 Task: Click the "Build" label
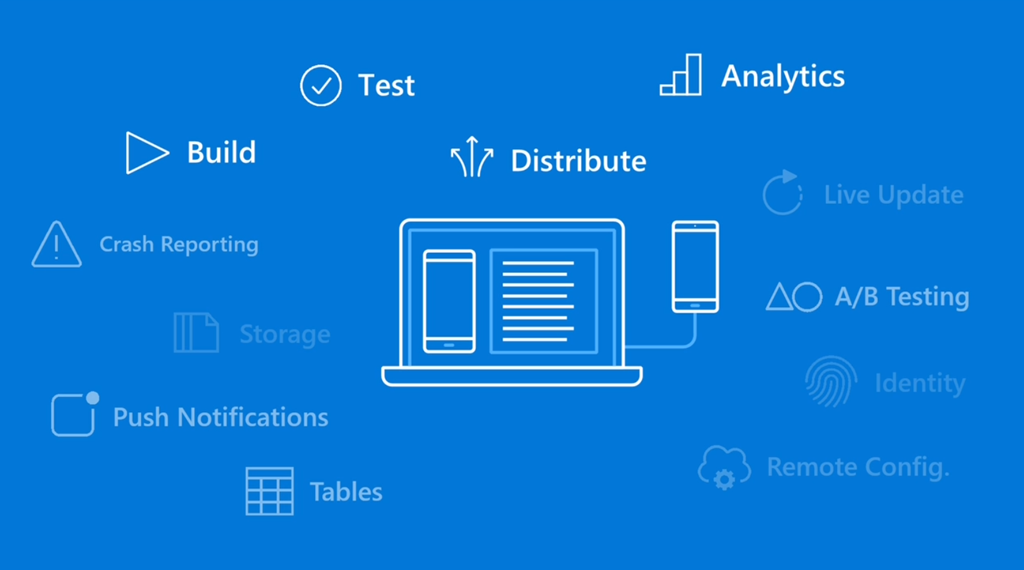click(x=221, y=152)
